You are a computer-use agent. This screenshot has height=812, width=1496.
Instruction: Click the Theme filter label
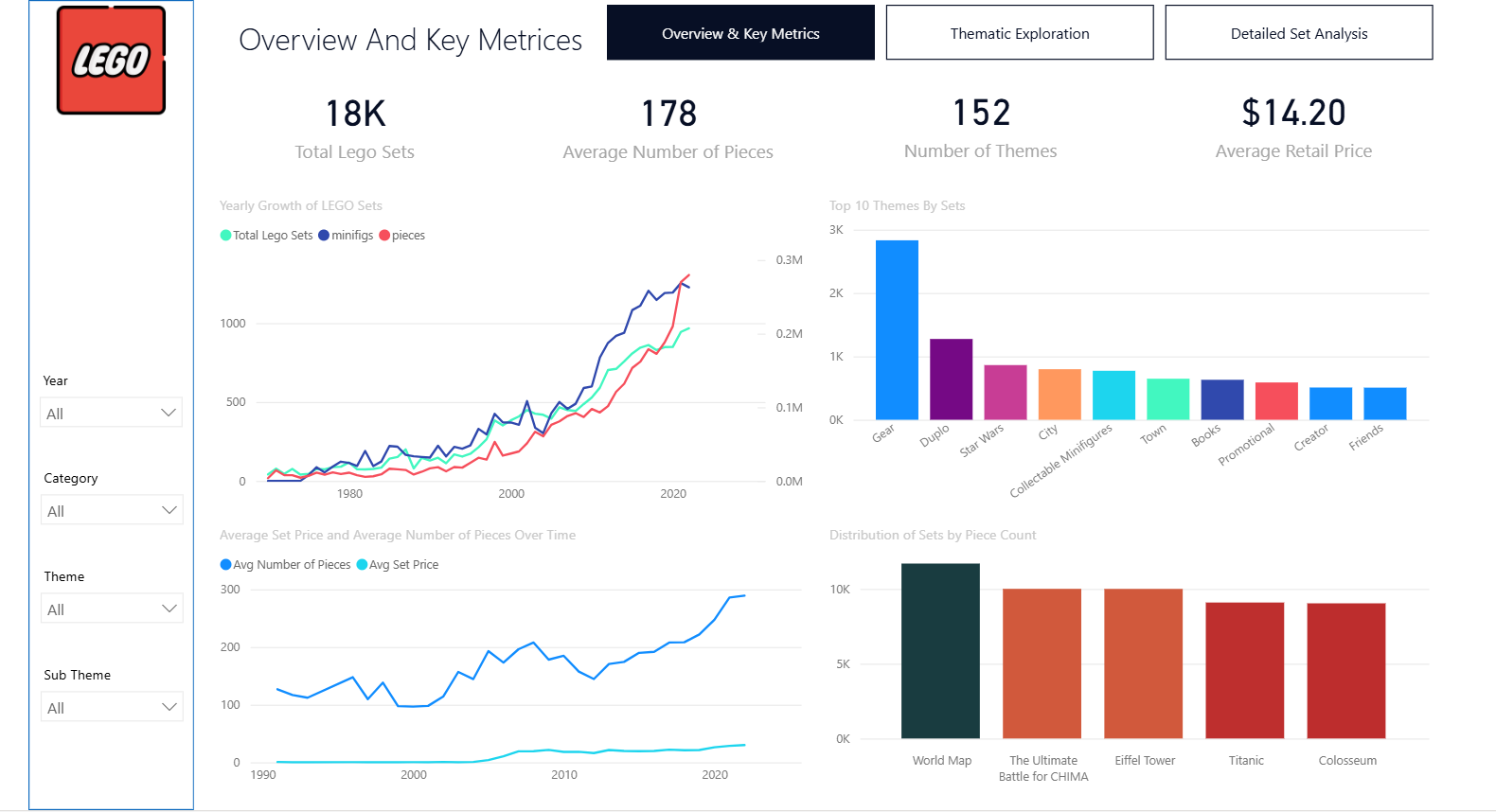tap(64, 576)
